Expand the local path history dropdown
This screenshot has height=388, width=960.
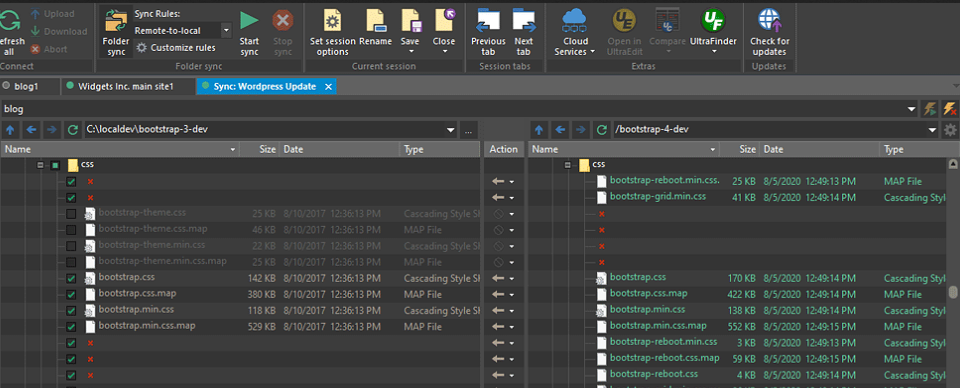451,130
